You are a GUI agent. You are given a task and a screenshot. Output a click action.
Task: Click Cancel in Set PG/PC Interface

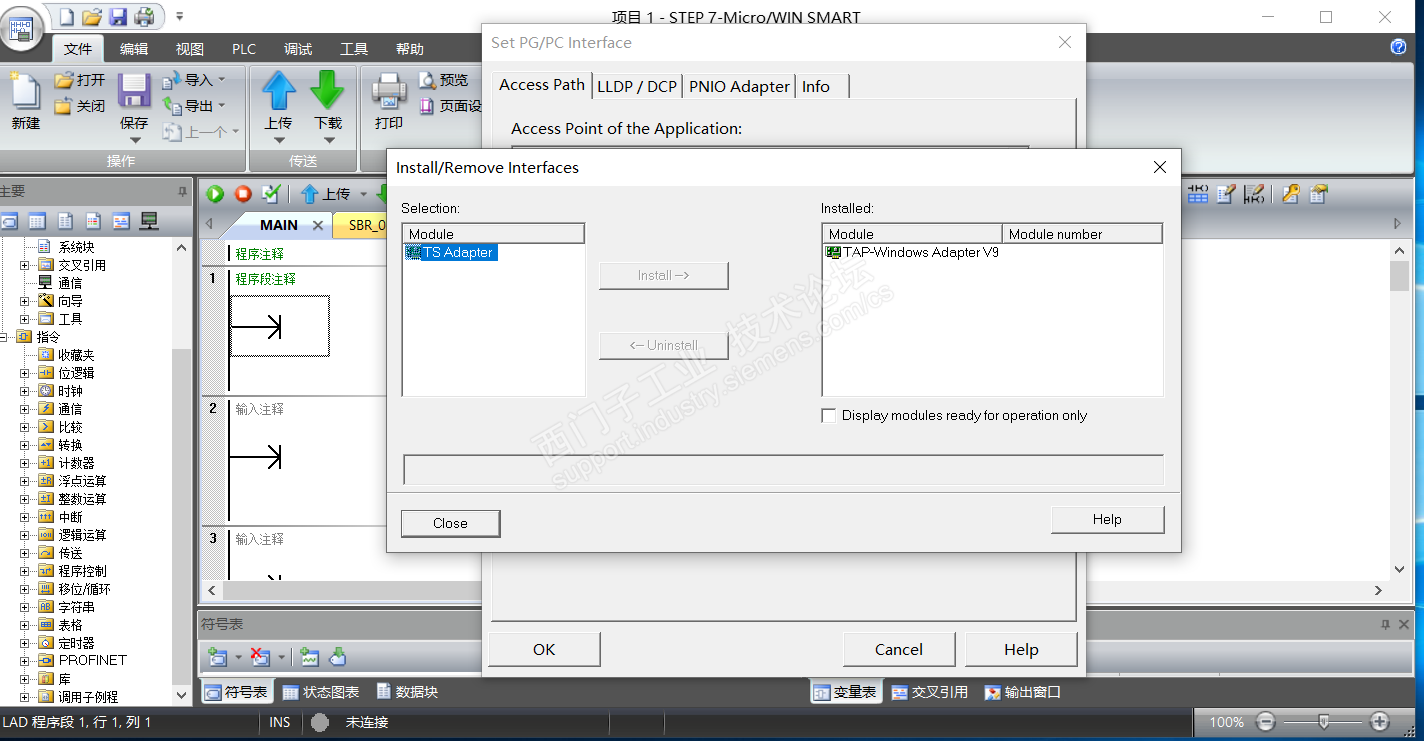(899, 650)
